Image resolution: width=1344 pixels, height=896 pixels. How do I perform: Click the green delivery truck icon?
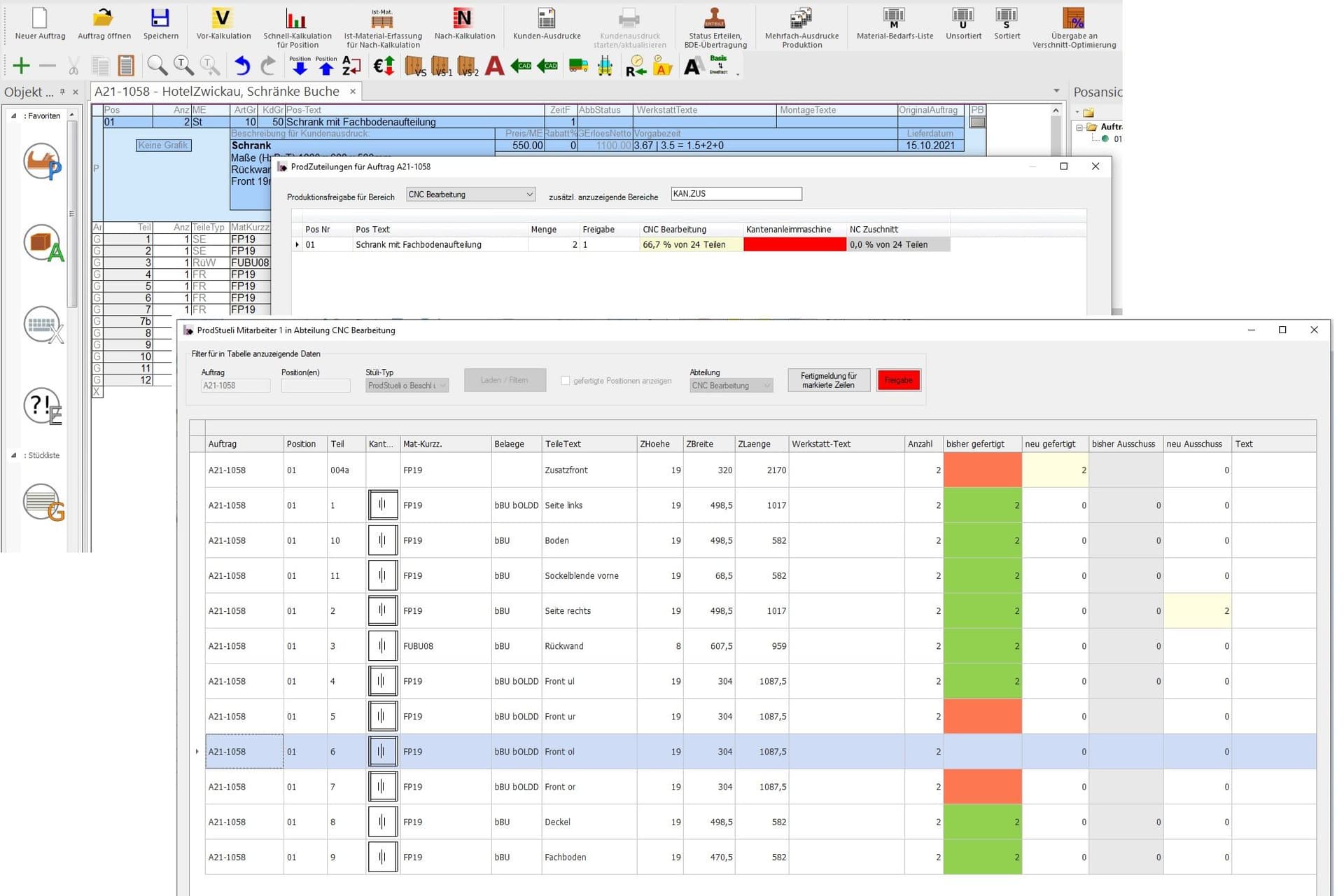(578, 66)
